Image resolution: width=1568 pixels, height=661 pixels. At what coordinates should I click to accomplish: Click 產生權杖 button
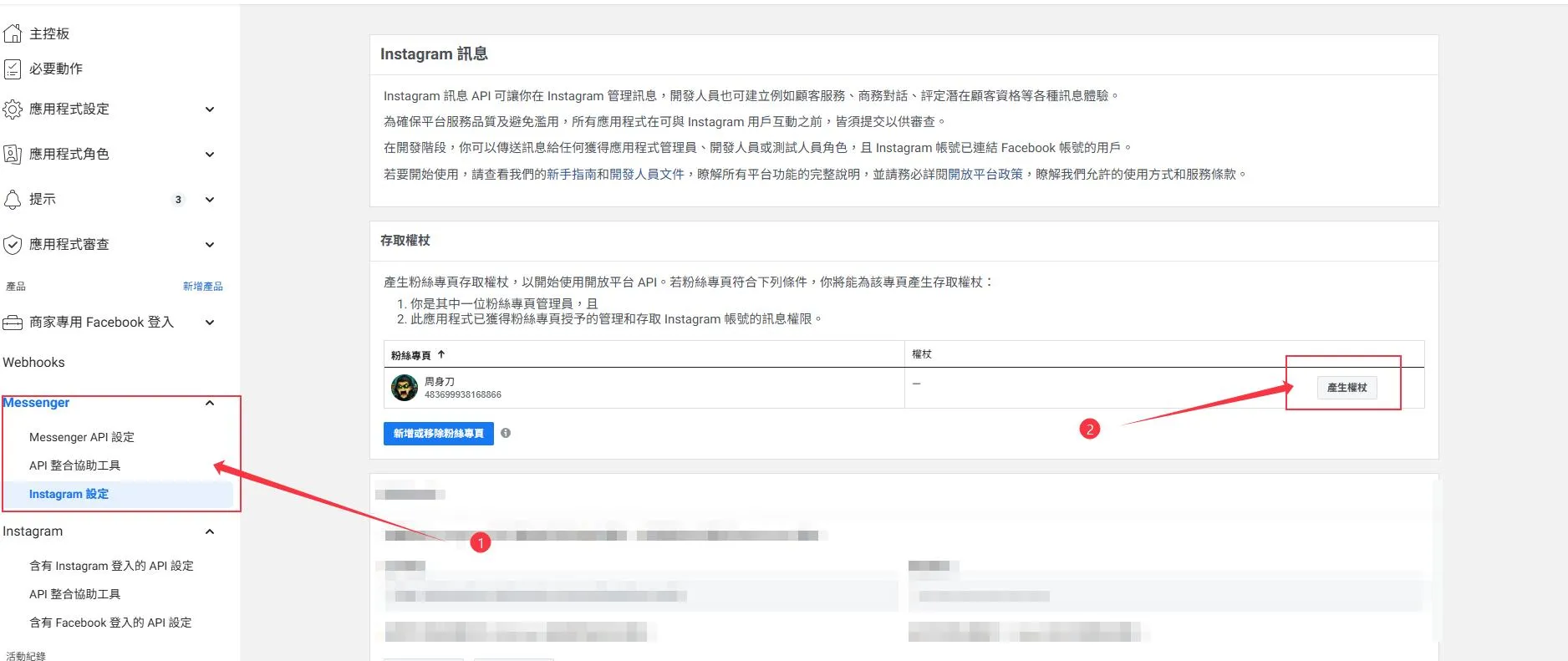pos(1347,388)
